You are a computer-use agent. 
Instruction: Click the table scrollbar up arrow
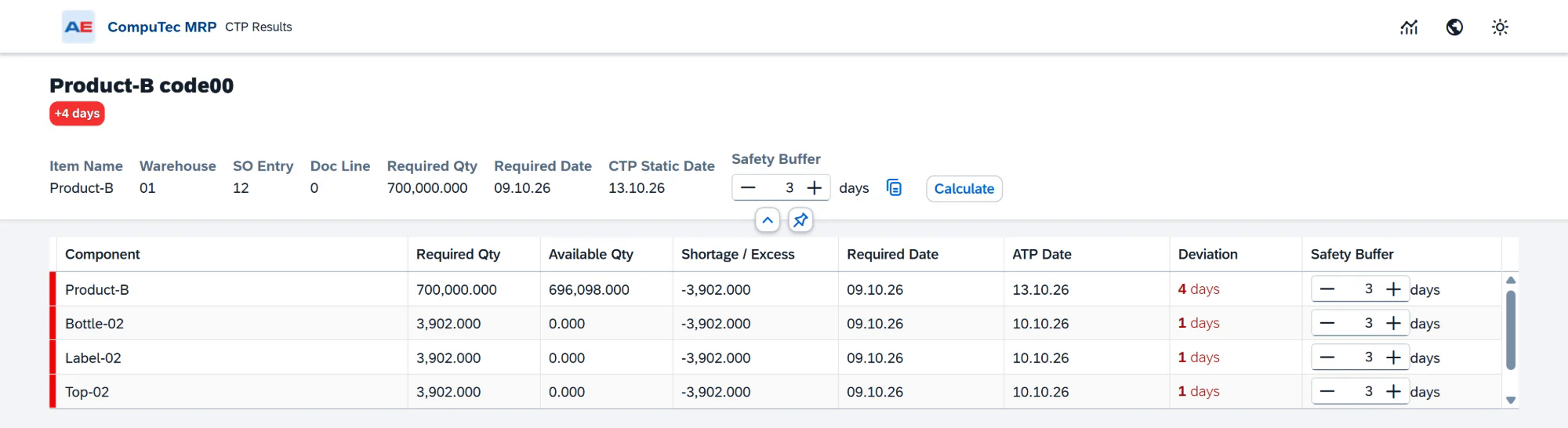pyautogui.click(x=1511, y=280)
